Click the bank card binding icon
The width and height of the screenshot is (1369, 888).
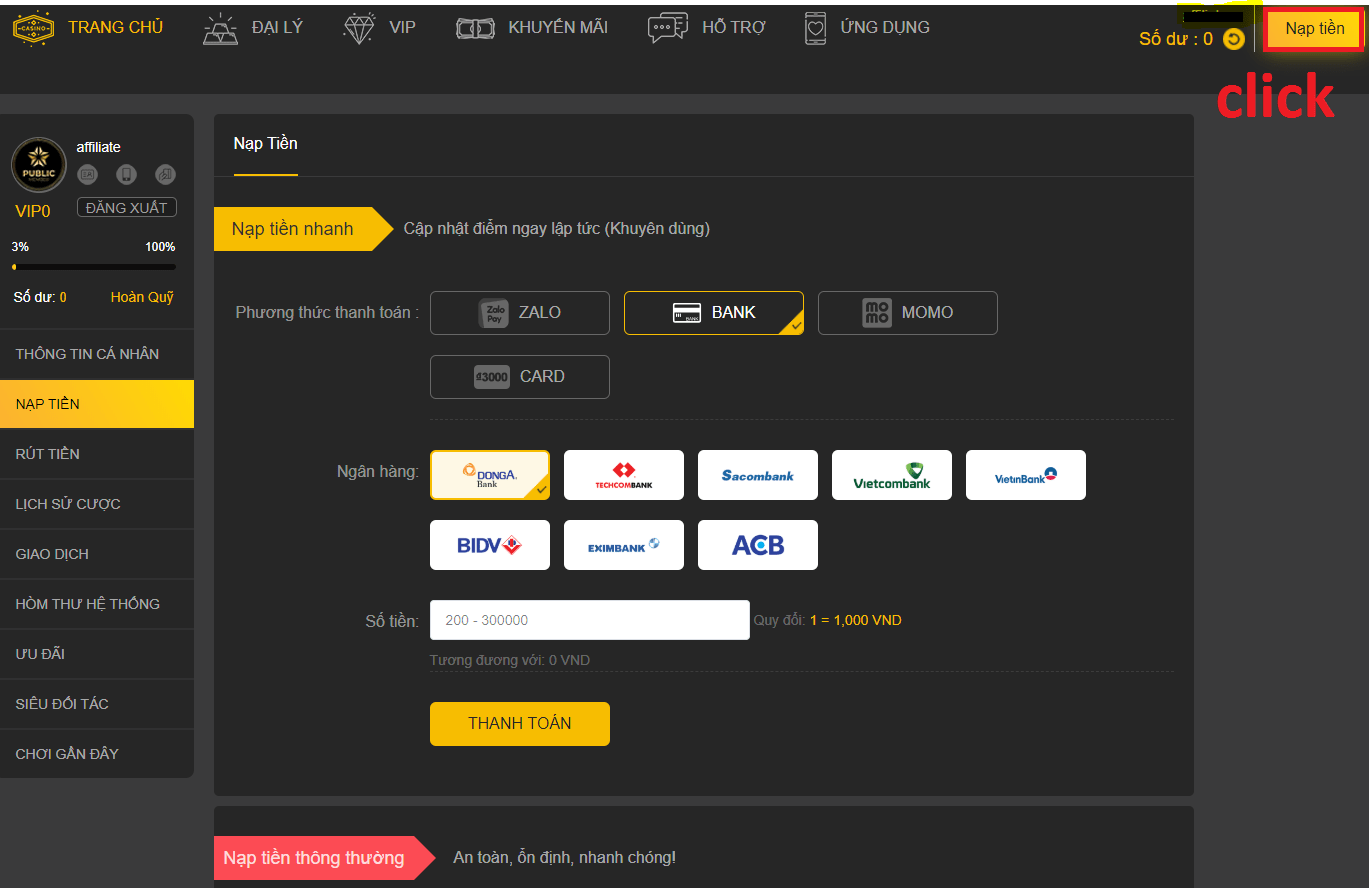(166, 175)
